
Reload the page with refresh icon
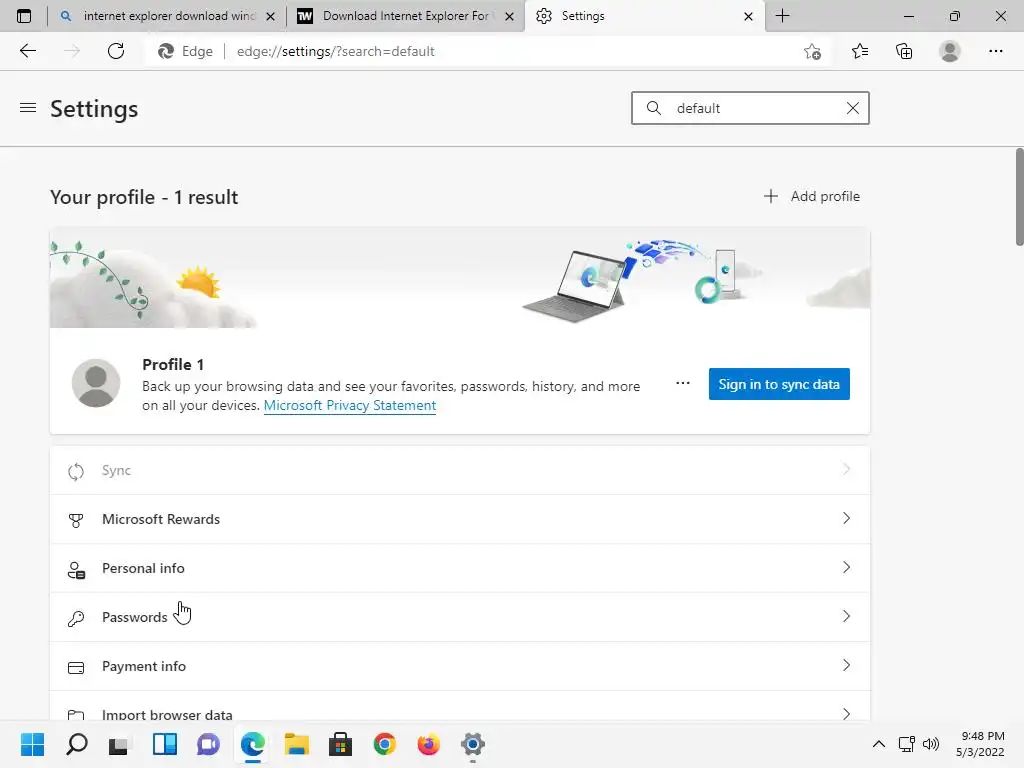coord(116,51)
